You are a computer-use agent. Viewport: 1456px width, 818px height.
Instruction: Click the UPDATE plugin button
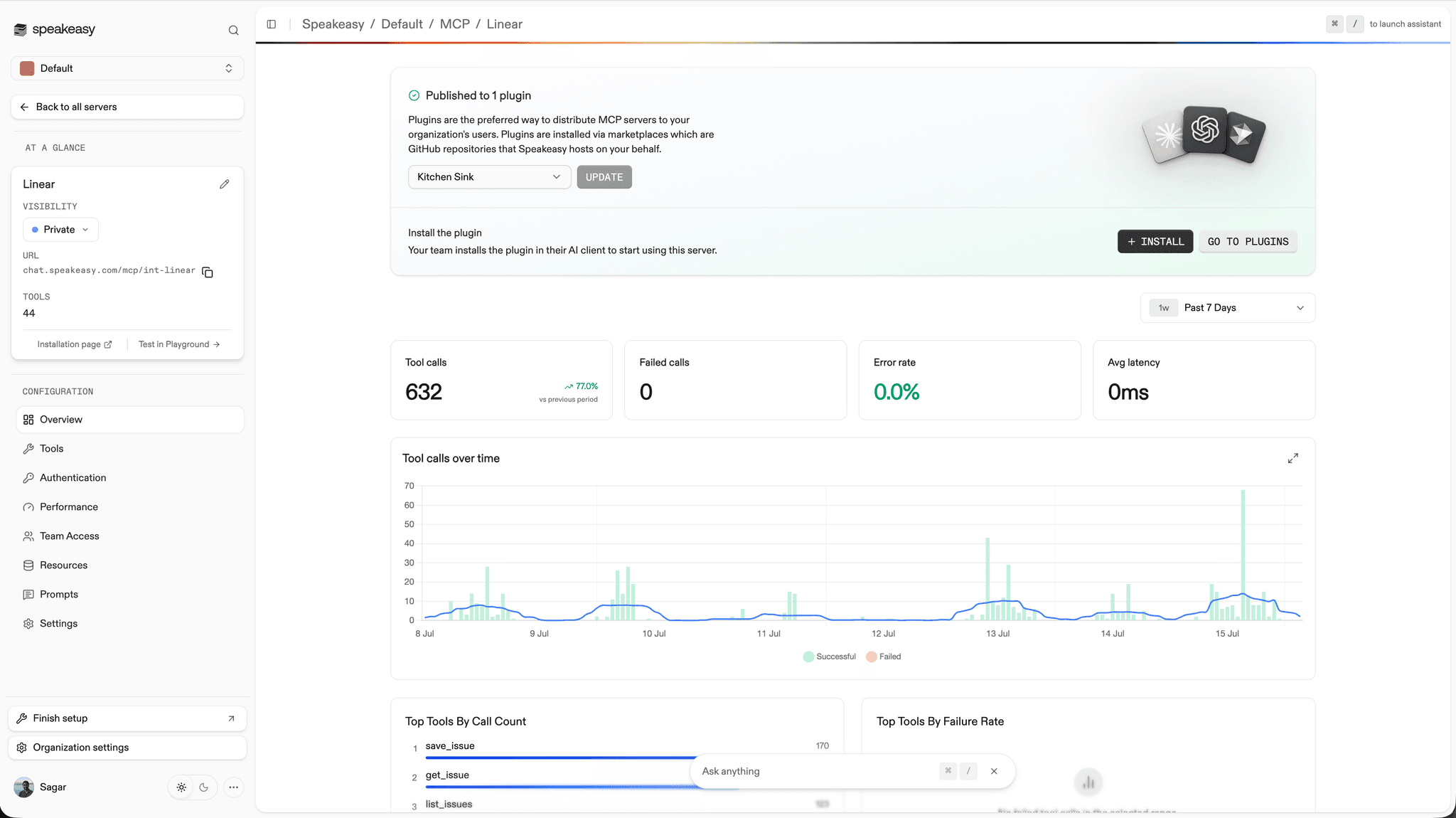pyautogui.click(x=604, y=177)
